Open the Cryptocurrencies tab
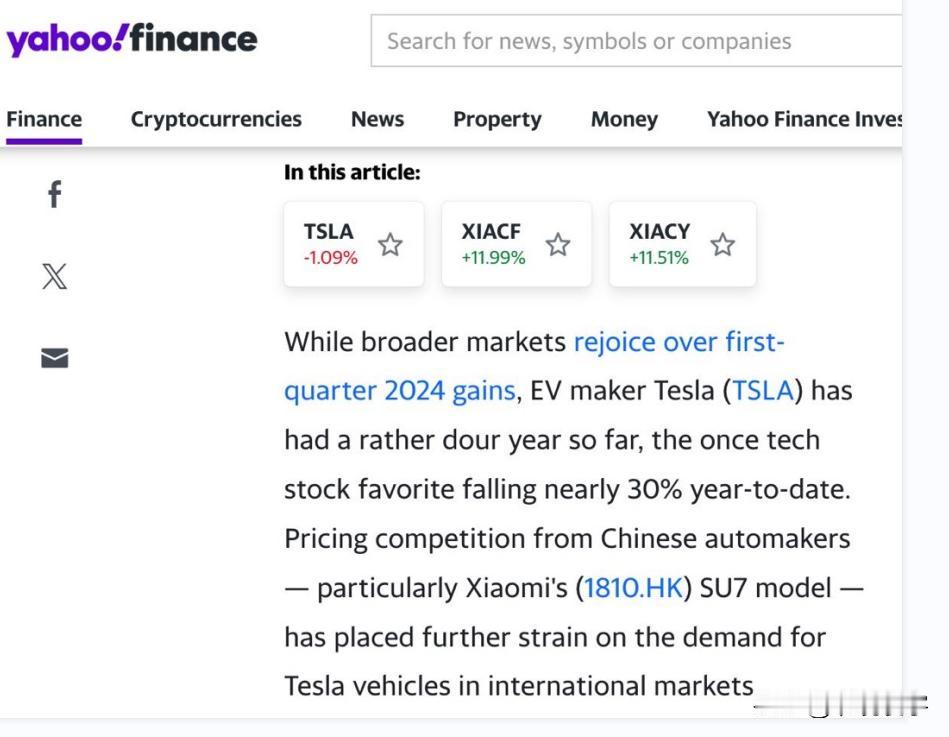949x737 pixels. (216, 120)
